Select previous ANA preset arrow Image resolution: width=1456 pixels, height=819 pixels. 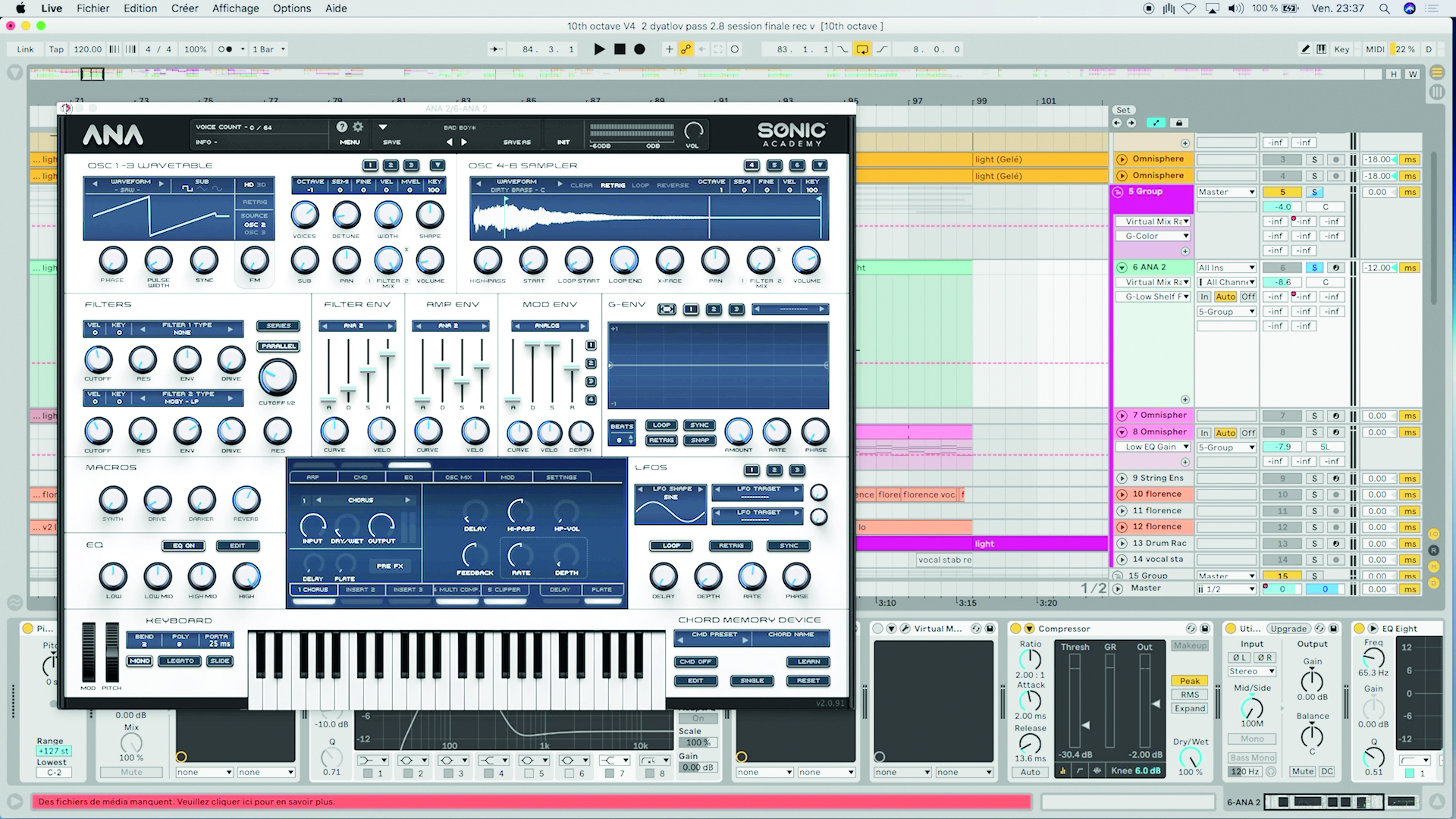tap(449, 142)
